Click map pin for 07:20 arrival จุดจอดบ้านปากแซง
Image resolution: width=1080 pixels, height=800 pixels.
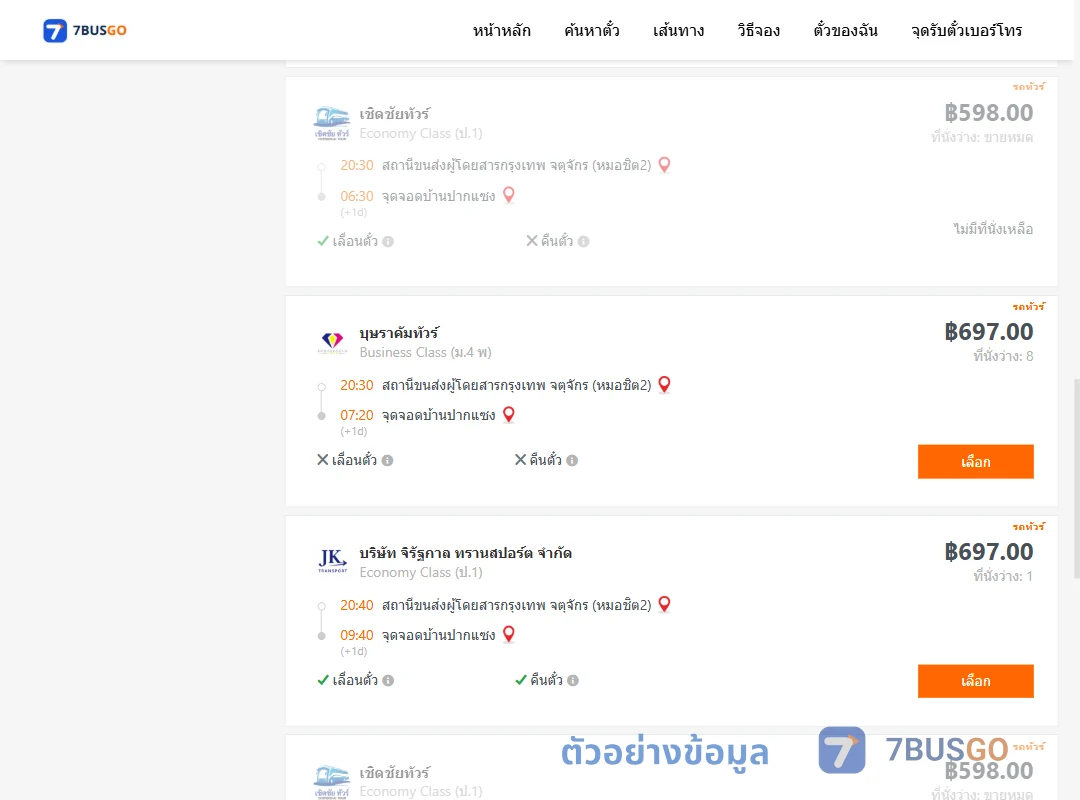(x=508, y=414)
